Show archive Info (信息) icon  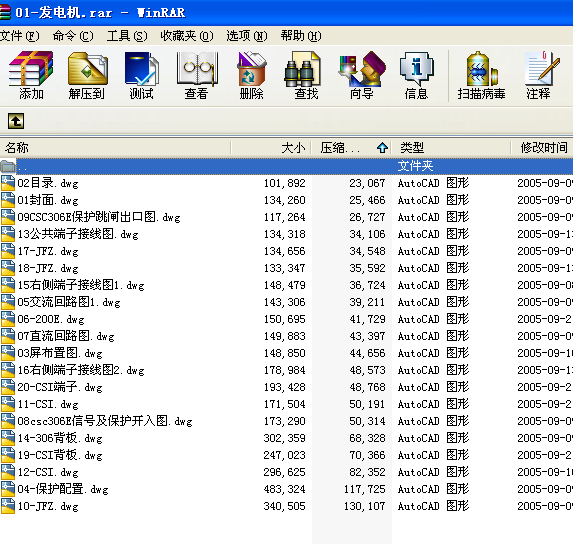[x=416, y=75]
